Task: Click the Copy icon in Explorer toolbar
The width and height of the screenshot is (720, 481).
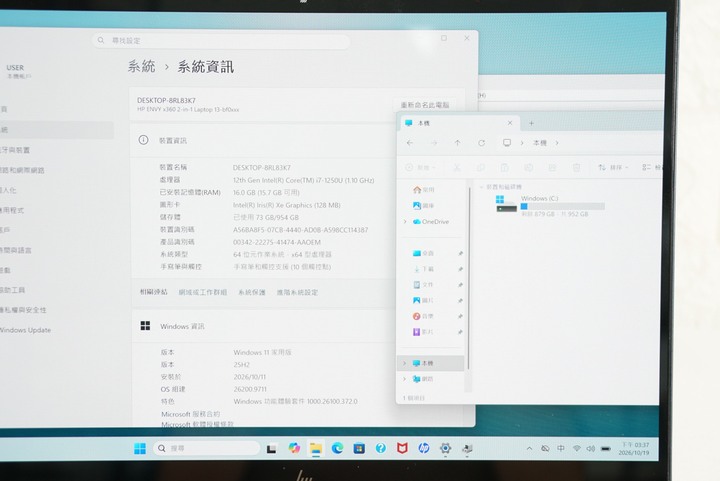Action: tap(481, 168)
